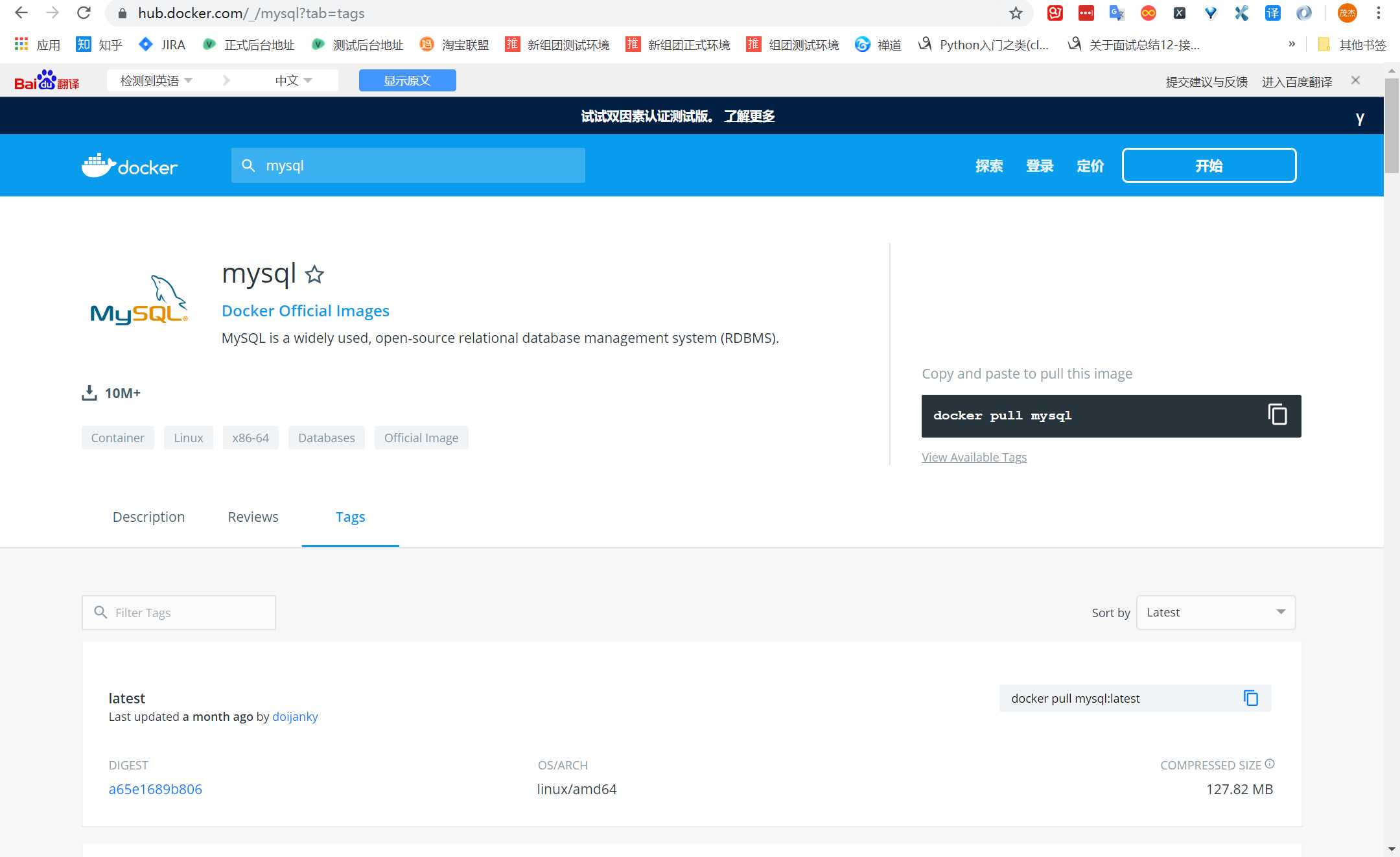This screenshot has width=1400, height=857.
Task: Click the Docker whale logo
Action: point(130,166)
